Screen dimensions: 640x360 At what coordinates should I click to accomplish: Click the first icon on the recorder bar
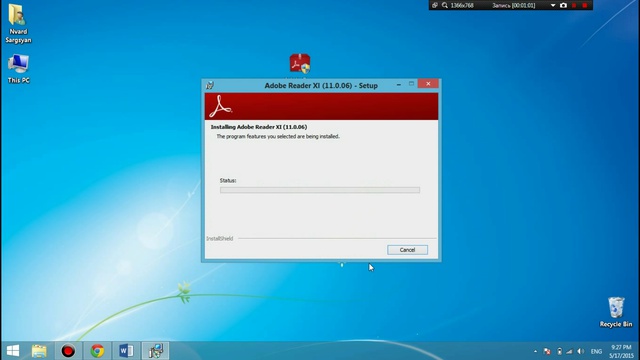point(435,5)
